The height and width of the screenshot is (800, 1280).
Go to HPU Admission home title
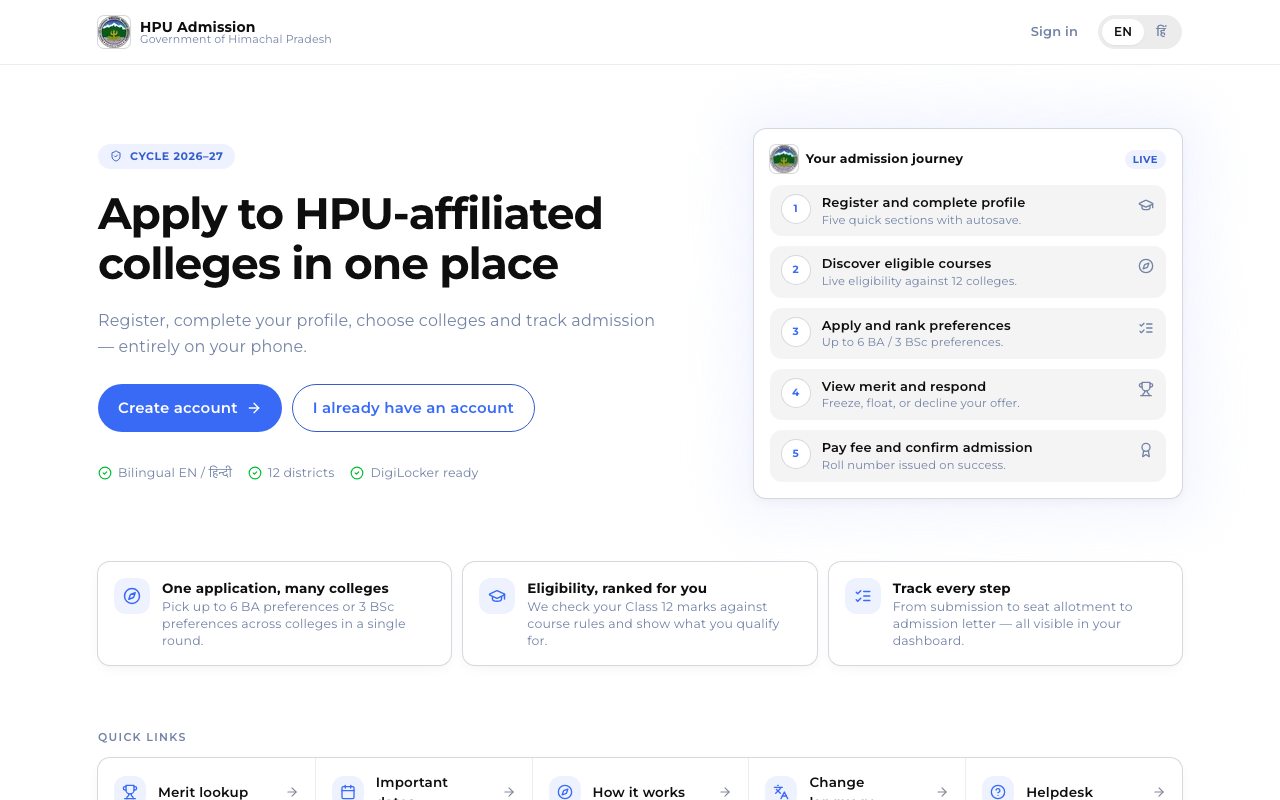[198, 27]
